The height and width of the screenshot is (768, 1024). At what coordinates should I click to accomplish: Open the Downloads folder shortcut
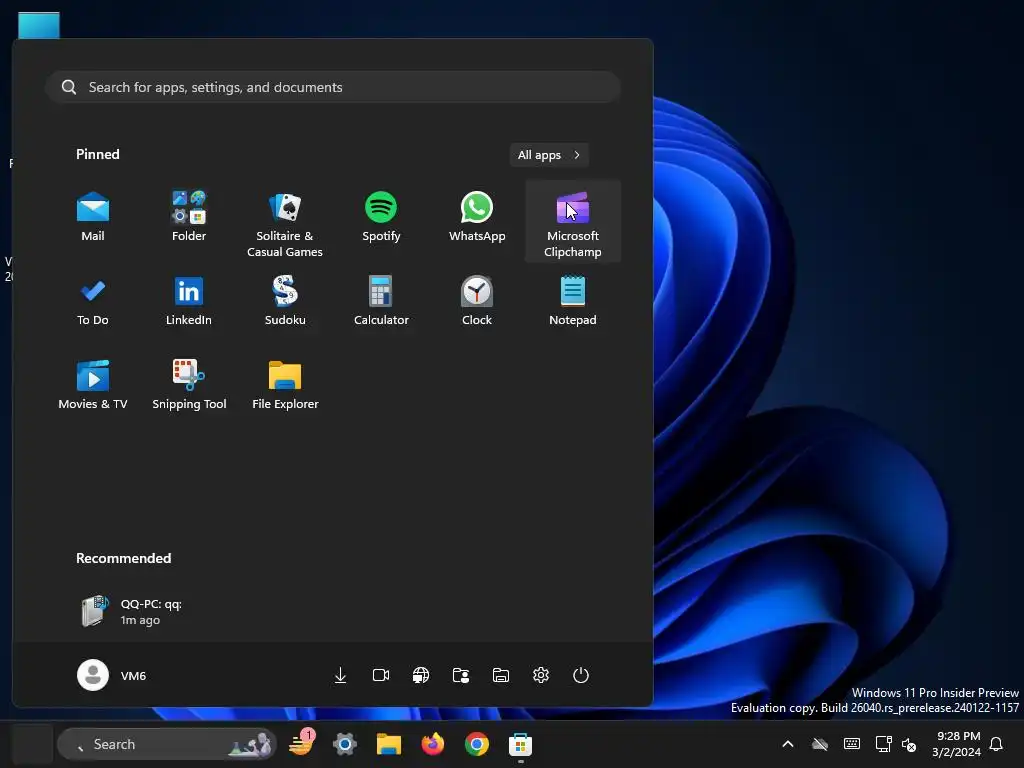tap(340, 675)
